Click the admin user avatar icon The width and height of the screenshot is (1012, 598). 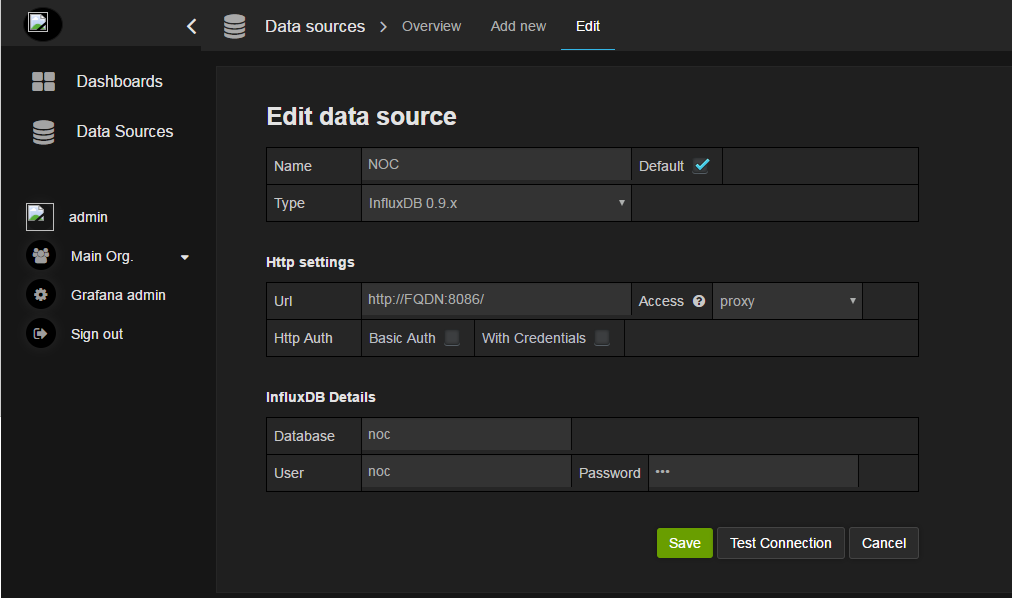click(x=40, y=217)
